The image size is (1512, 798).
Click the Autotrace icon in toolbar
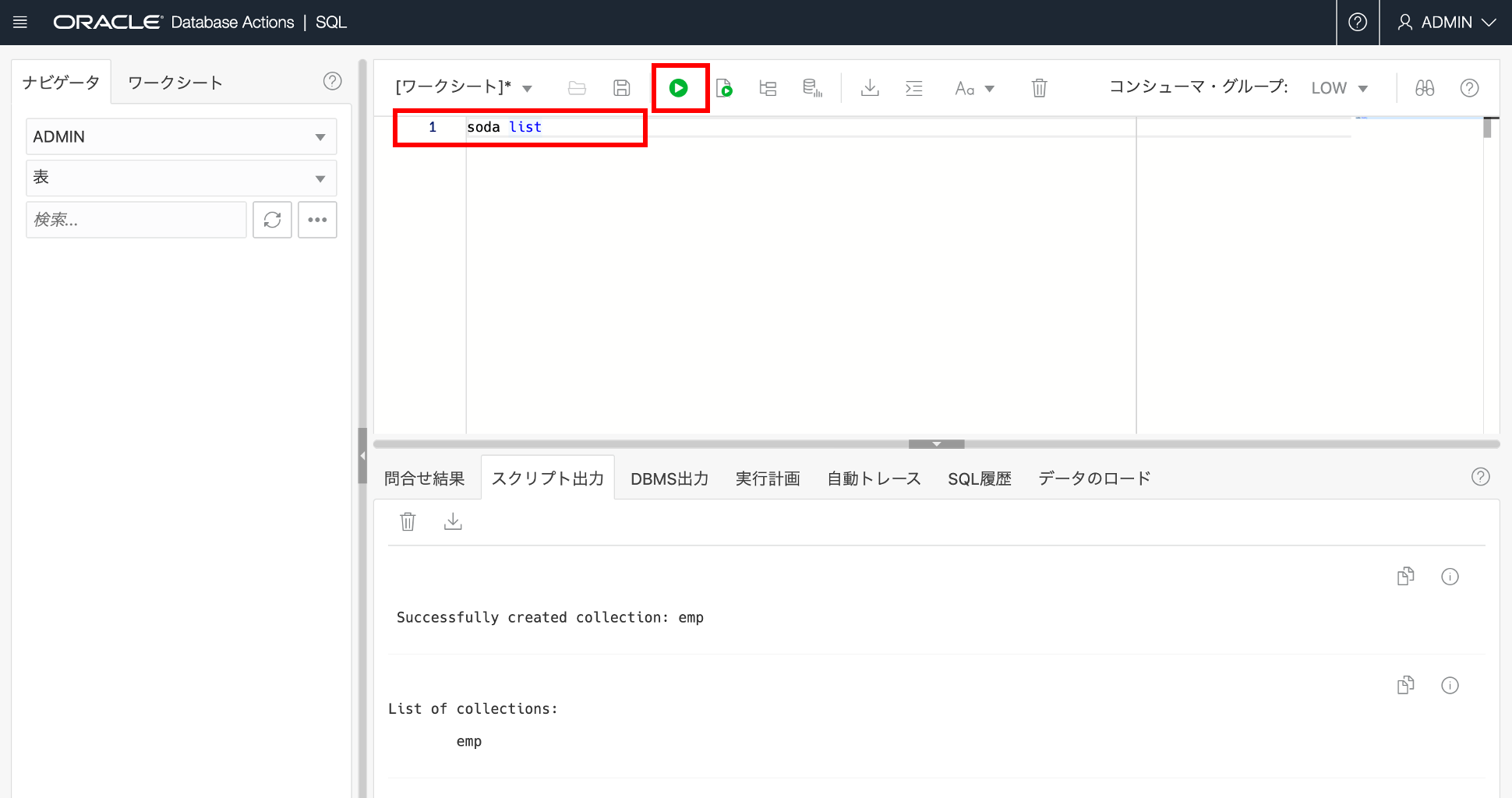tap(812, 88)
